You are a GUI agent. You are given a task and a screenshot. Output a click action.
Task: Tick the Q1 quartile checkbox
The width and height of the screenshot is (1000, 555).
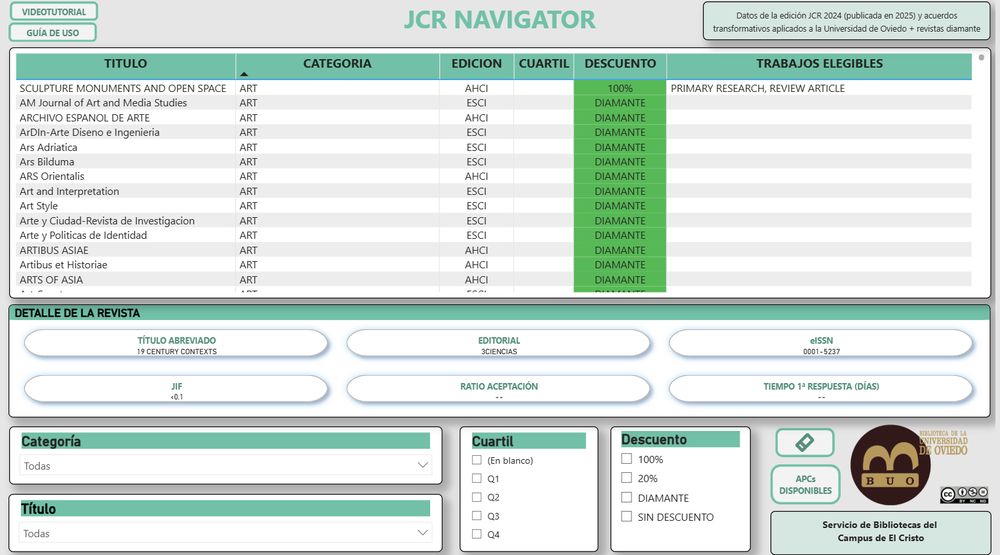[476, 478]
